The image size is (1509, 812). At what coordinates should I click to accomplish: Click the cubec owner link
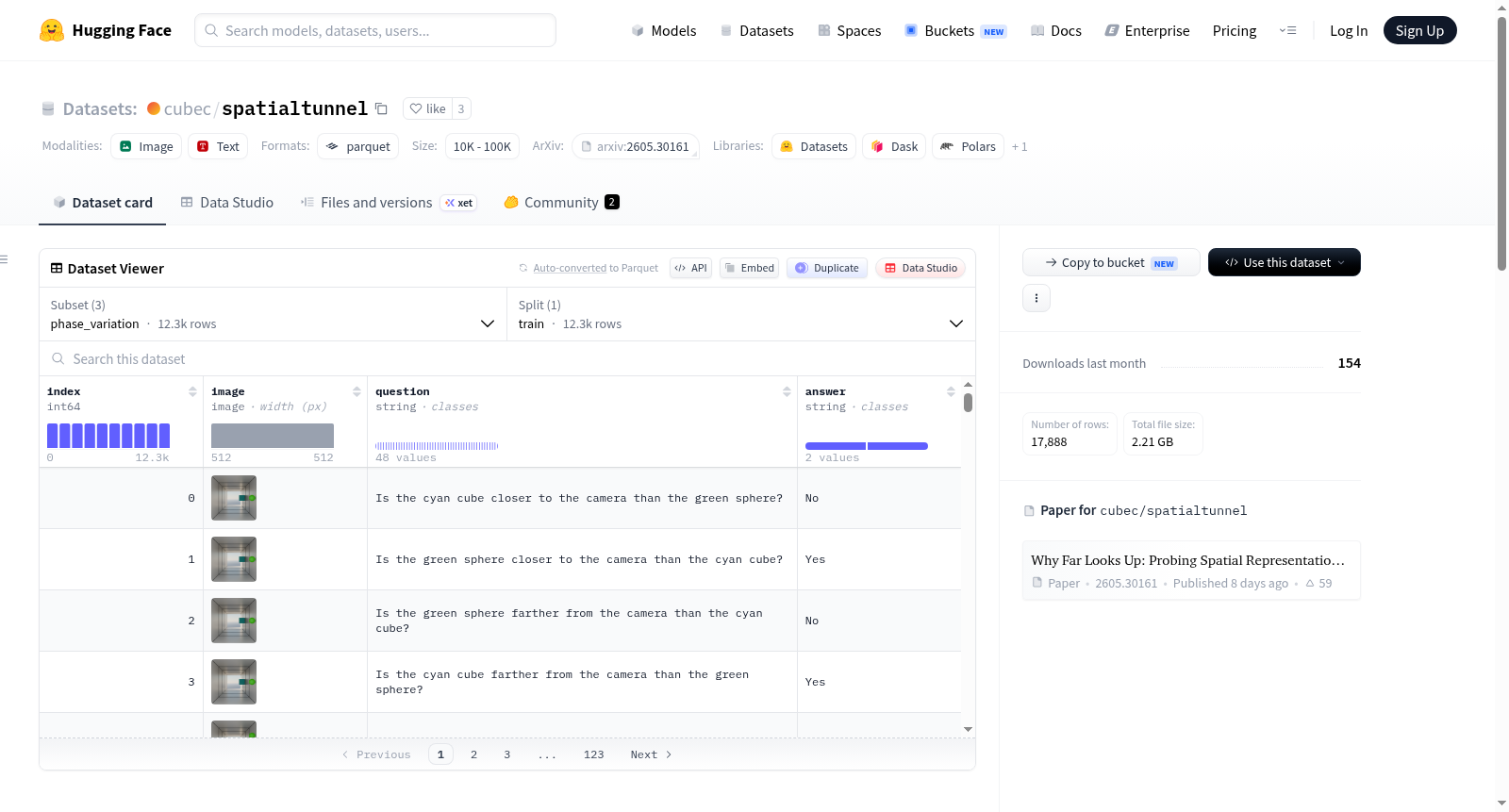pos(187,108)
